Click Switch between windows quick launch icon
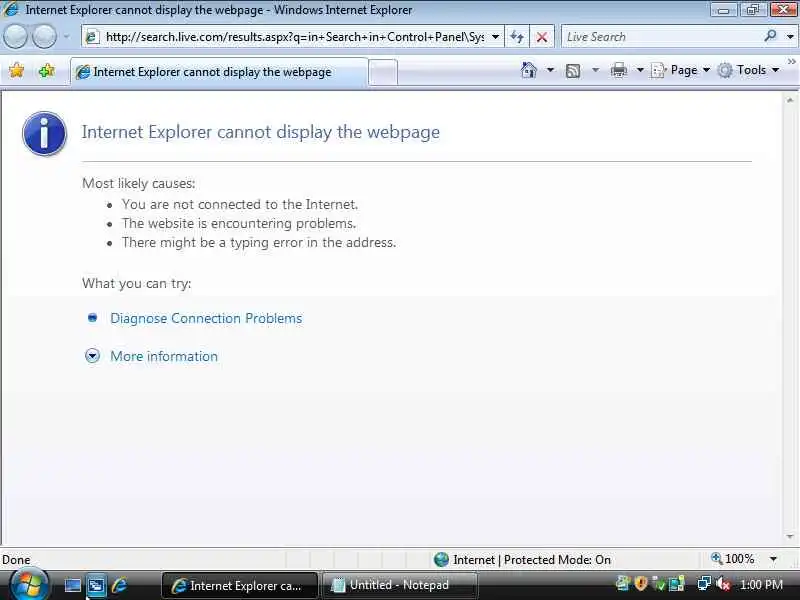Image resolution: width=800 pixels, height=600 pixels. pos(96,585)
